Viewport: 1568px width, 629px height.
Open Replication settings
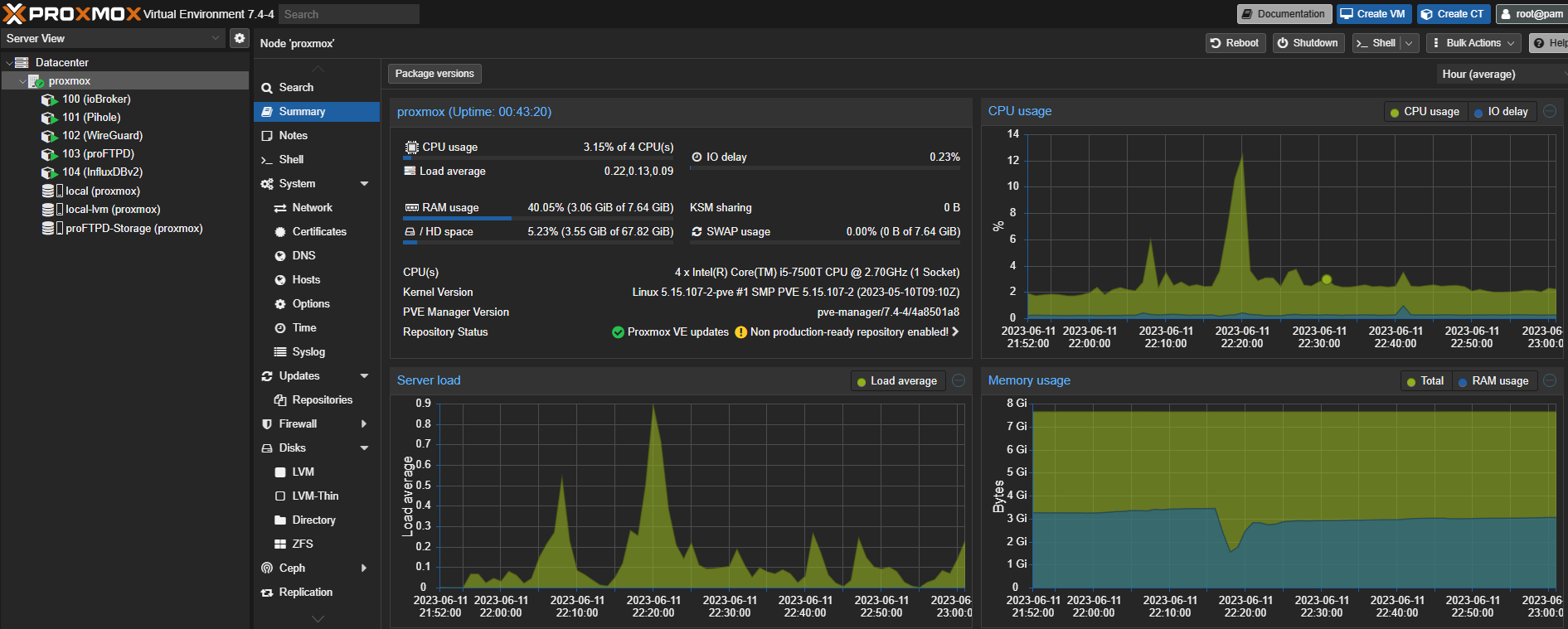[x=317, y=593]
